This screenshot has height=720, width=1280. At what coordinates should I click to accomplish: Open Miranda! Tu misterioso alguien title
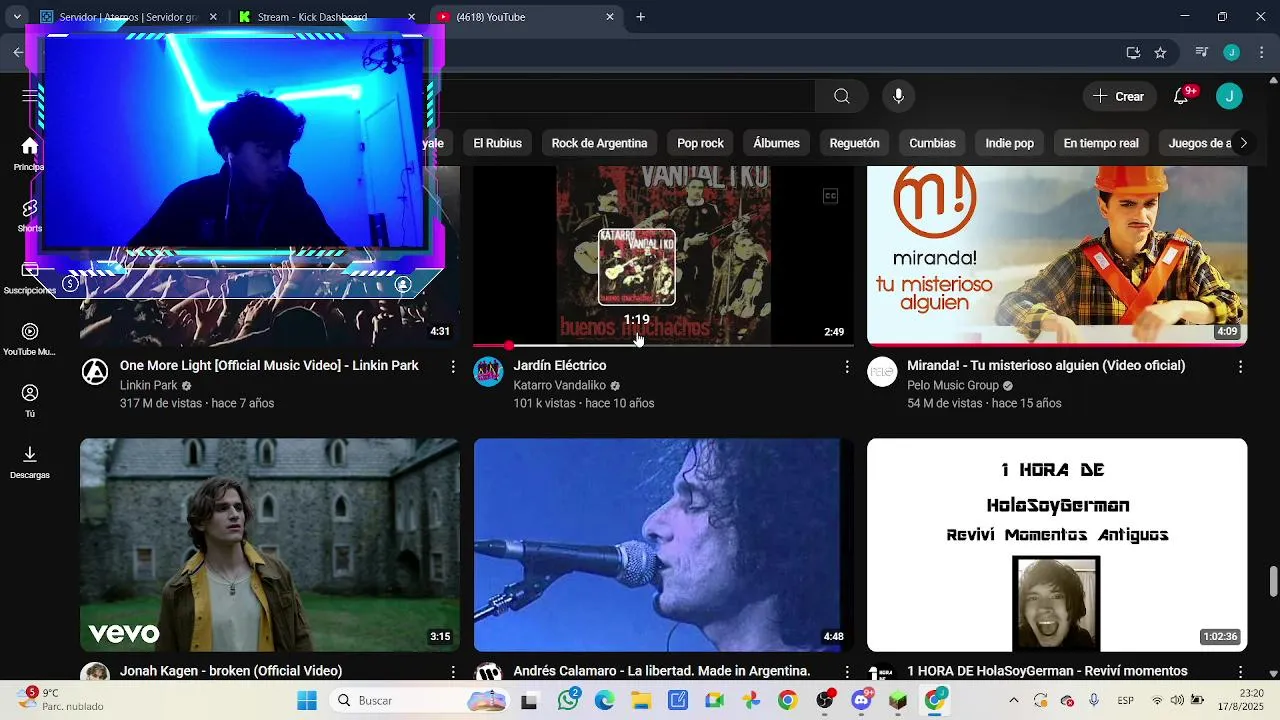tap(1046, 365)
